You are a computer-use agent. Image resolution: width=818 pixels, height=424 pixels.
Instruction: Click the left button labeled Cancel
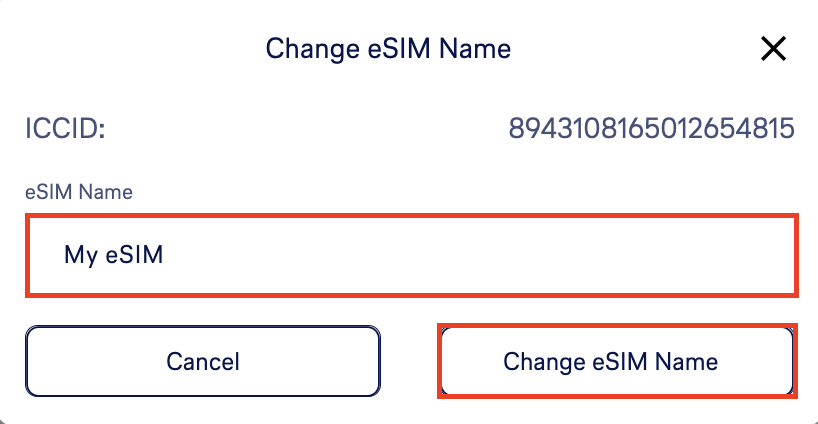click(x=203, y=361)
